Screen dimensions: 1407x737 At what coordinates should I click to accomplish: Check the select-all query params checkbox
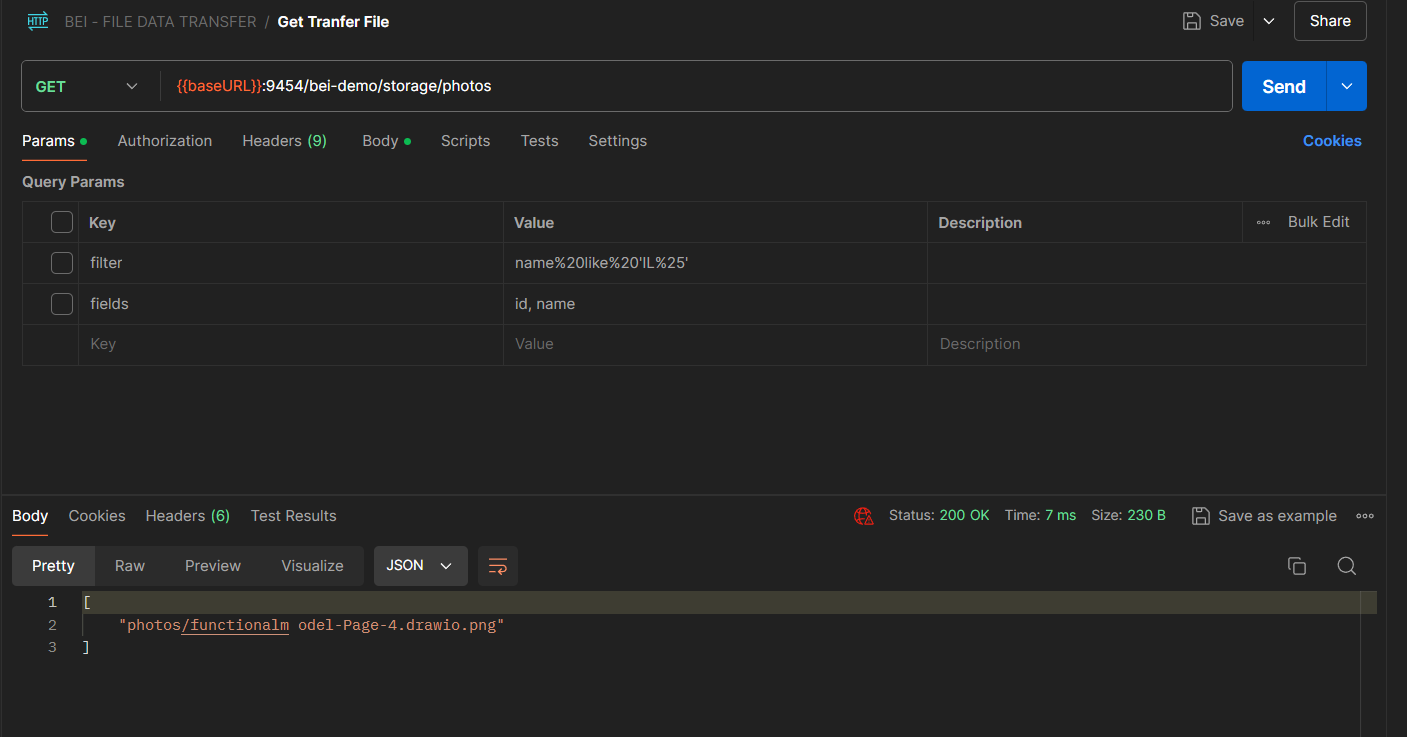[x=61, y=222]
